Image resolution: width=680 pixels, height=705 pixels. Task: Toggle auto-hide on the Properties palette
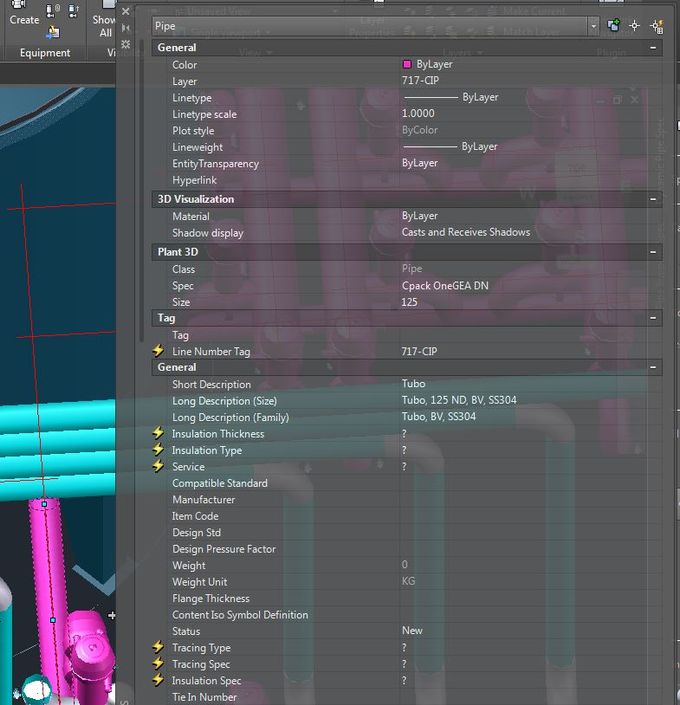click(x=126, y=28)
